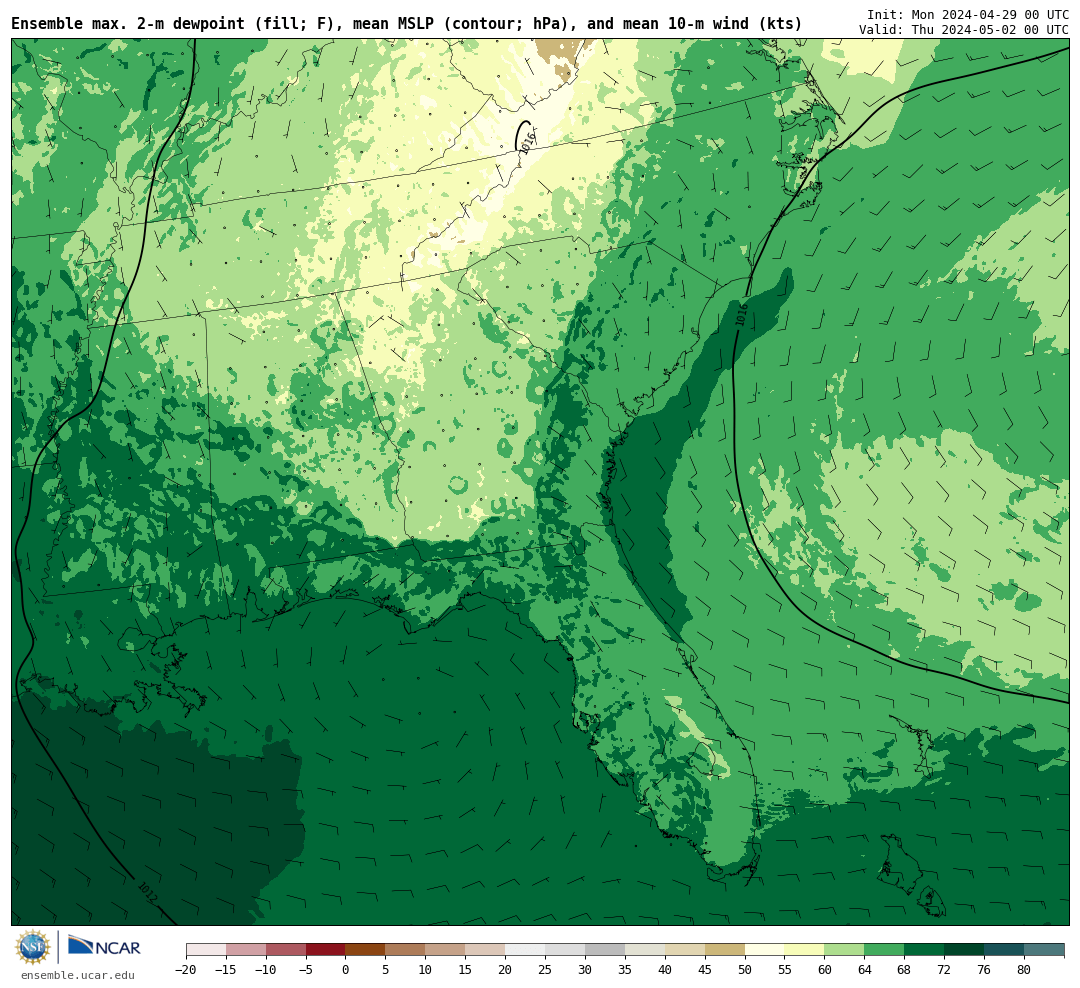The height and width of the screenshot is (988, 1080).
Task: Pick the dark teal swatch between 76 and 80
Action: pyautogui.click(x=1005, y=950)
